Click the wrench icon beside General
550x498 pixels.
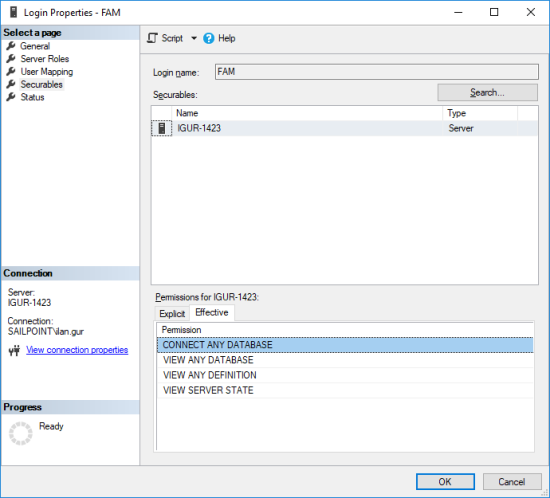(x=11, y=46)
